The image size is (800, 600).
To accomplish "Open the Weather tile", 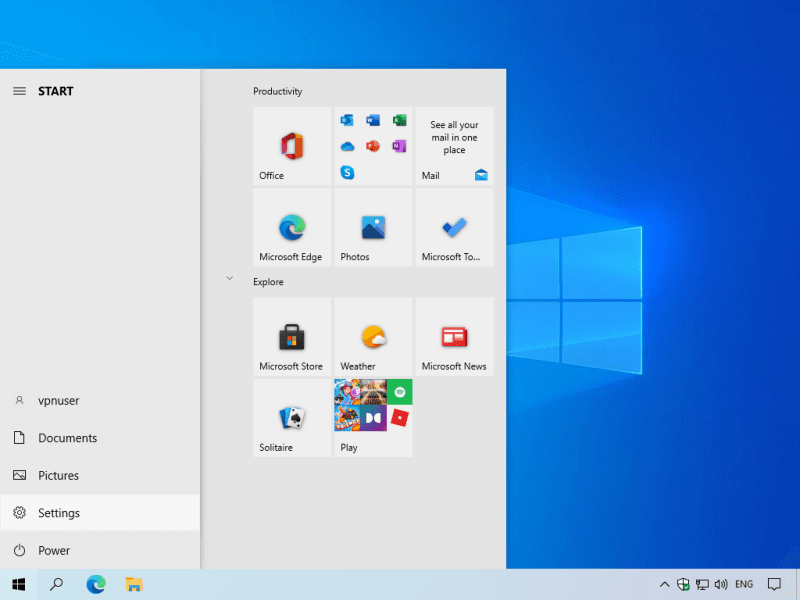I will point(373,337).
